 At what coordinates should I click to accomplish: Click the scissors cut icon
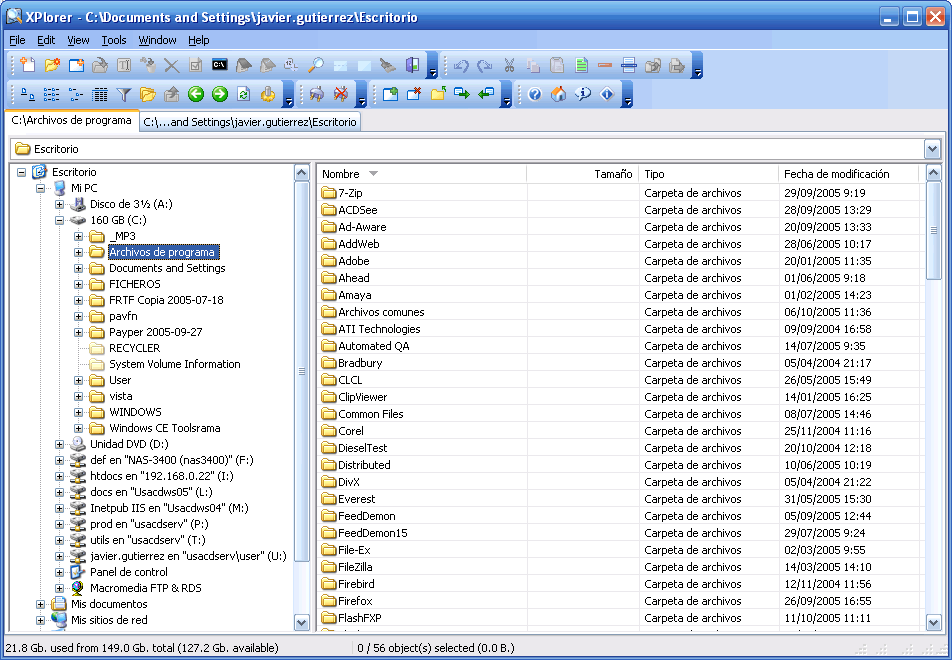click(509, 65)
